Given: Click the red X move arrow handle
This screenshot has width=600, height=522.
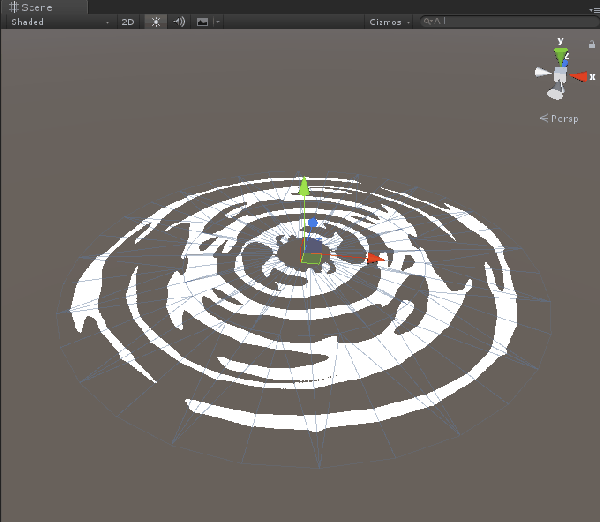Looking at the screenshot, I should [x=373, y=258].
